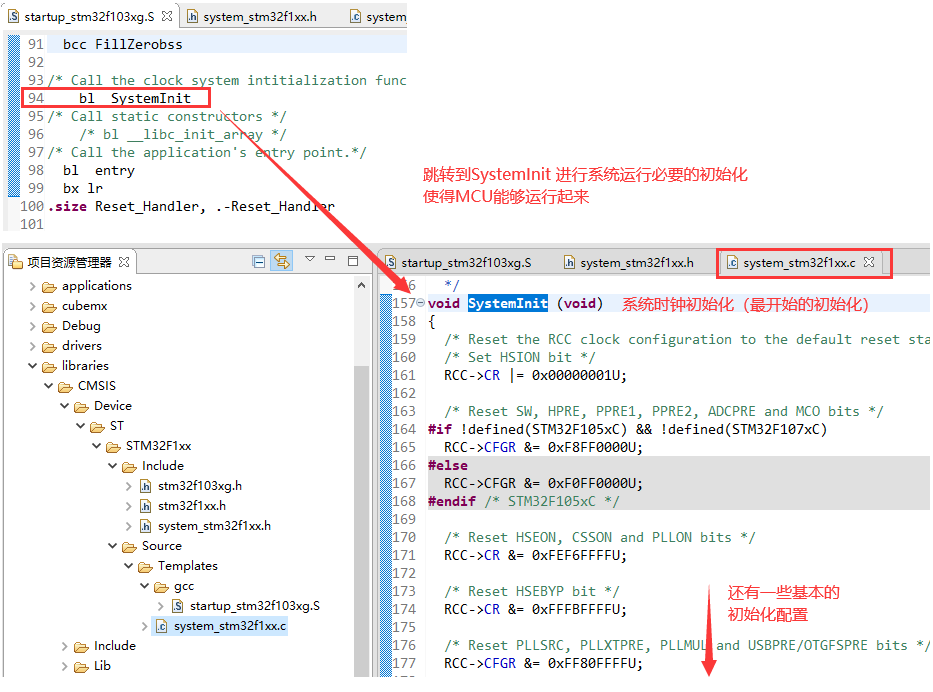Select startup_stm32f103xg.S tab in top editor
933x692 pixels.
(x=89, y=17)
